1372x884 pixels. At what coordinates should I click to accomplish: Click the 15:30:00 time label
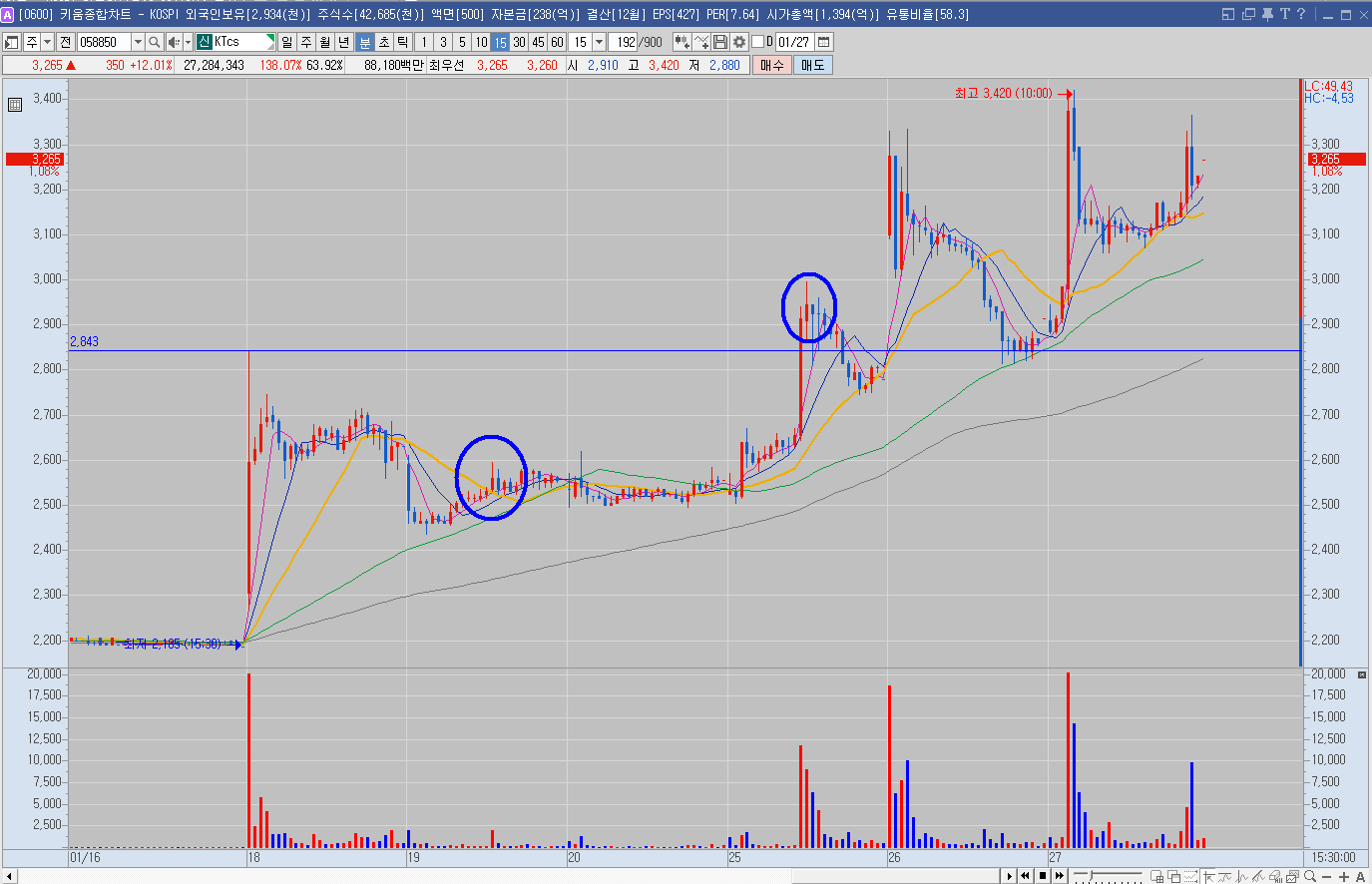tap(1333, 857)
